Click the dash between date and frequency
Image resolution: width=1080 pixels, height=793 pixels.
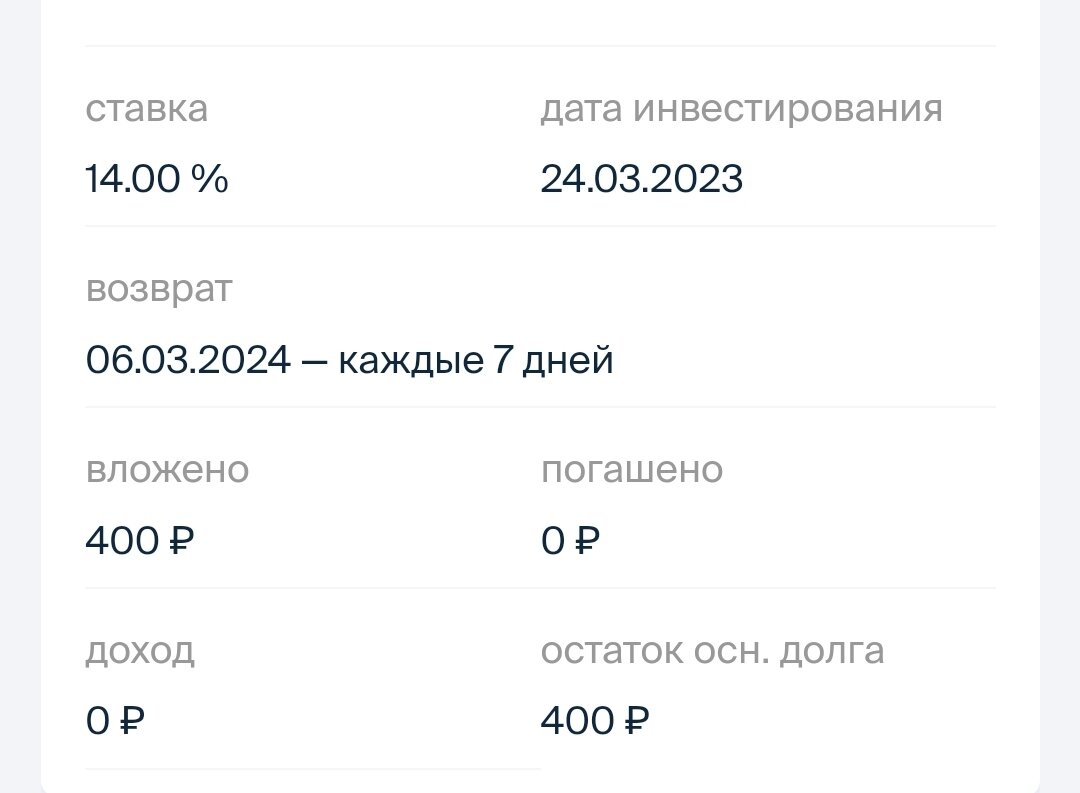click(x=314, y=359)
